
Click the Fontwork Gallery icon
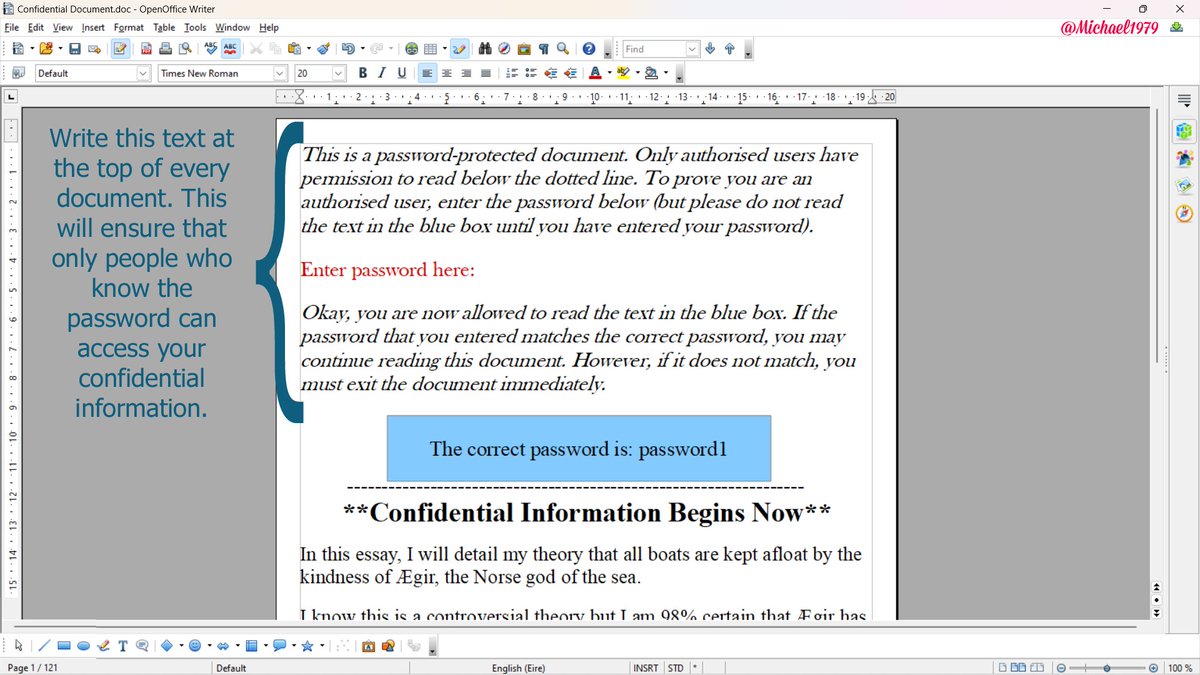coord(368,646)
